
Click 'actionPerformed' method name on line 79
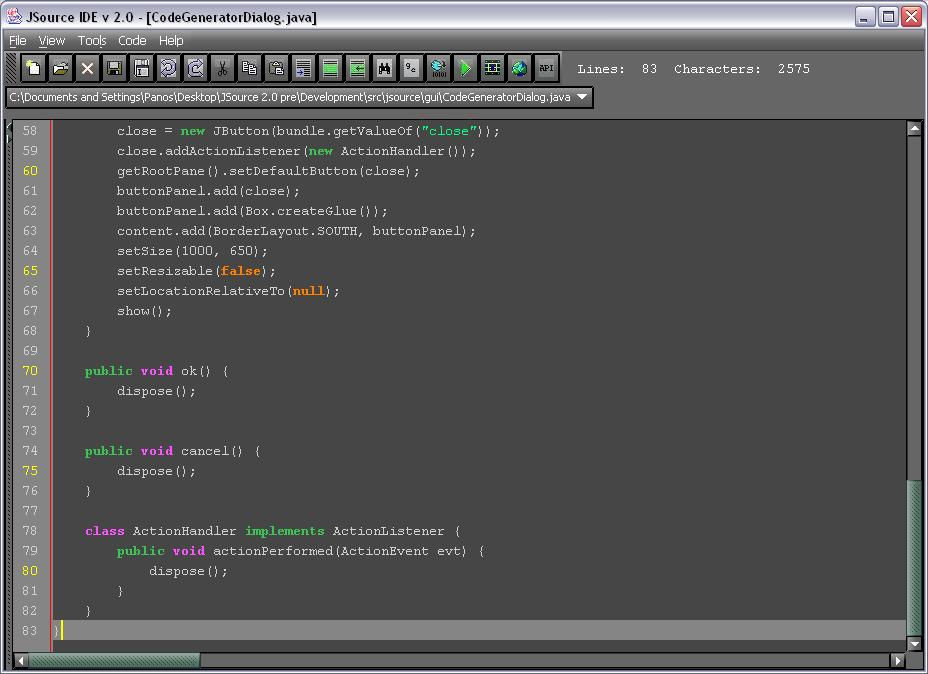point(273,551)
